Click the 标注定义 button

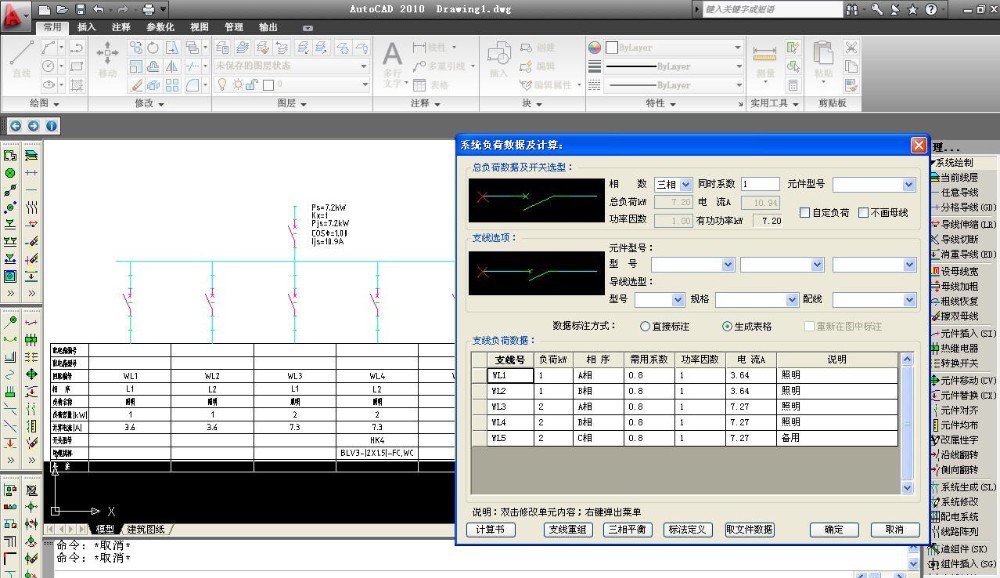pyautogui.click(x=687, y=530)
